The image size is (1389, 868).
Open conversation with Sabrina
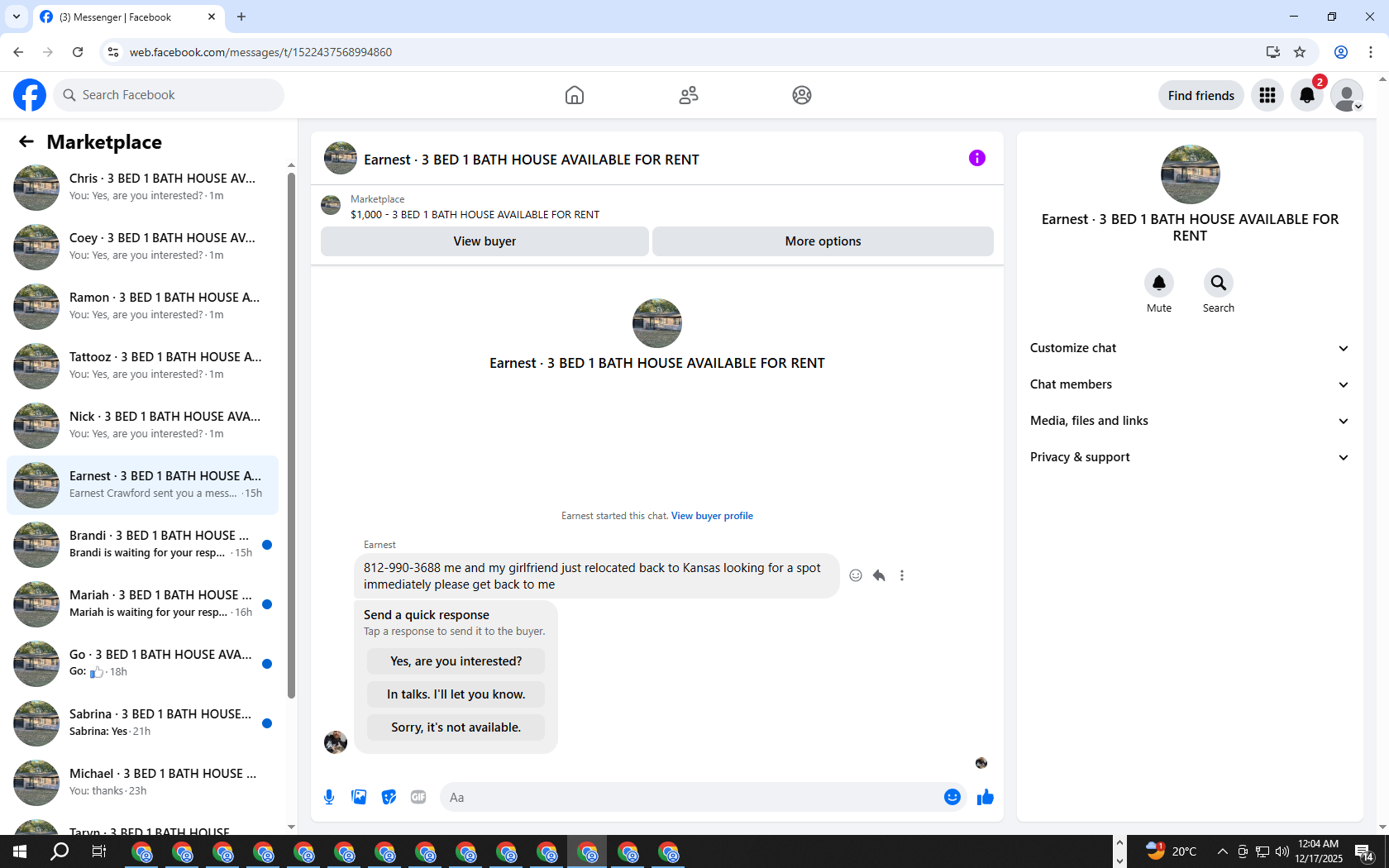pos(142,723)
